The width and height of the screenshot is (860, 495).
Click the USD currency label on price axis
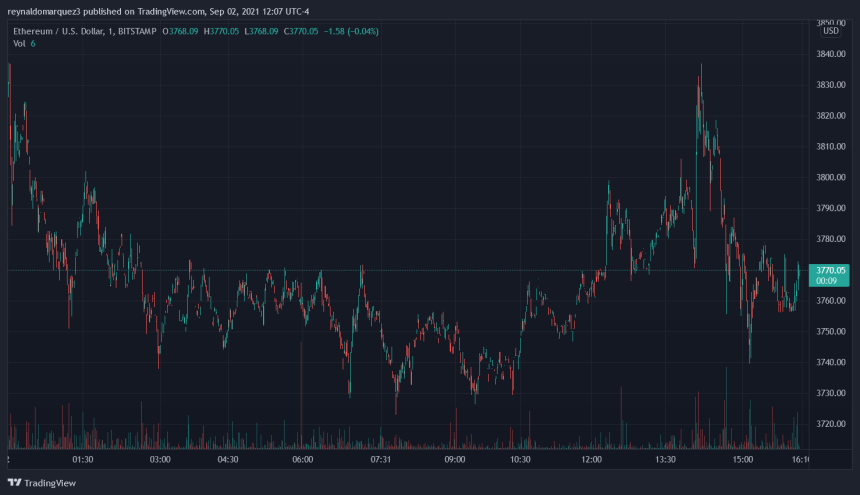[x=830, y=31]
